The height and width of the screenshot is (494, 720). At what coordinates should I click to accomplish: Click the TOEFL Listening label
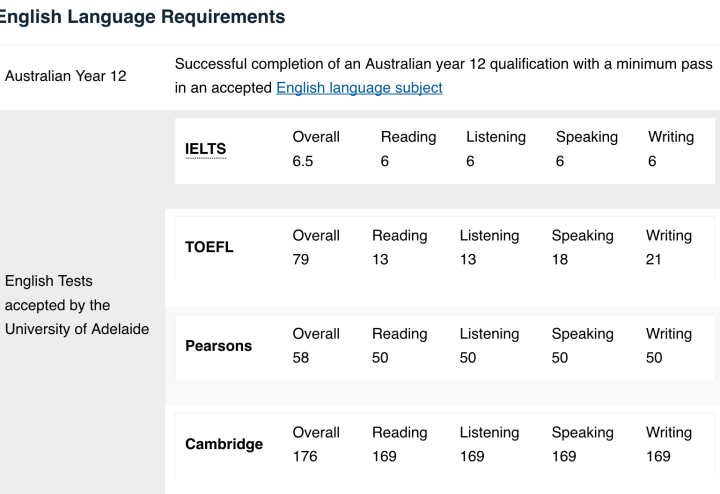pyautogui.click(x=489, y=236)
